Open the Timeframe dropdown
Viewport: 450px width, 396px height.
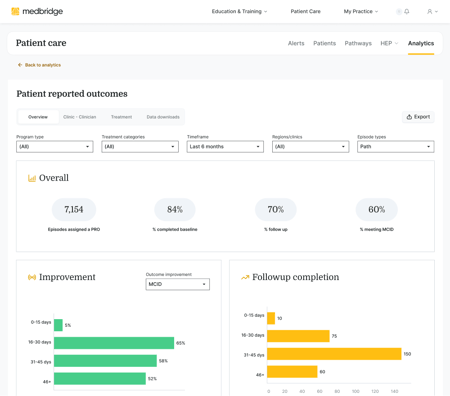point(225,147)
